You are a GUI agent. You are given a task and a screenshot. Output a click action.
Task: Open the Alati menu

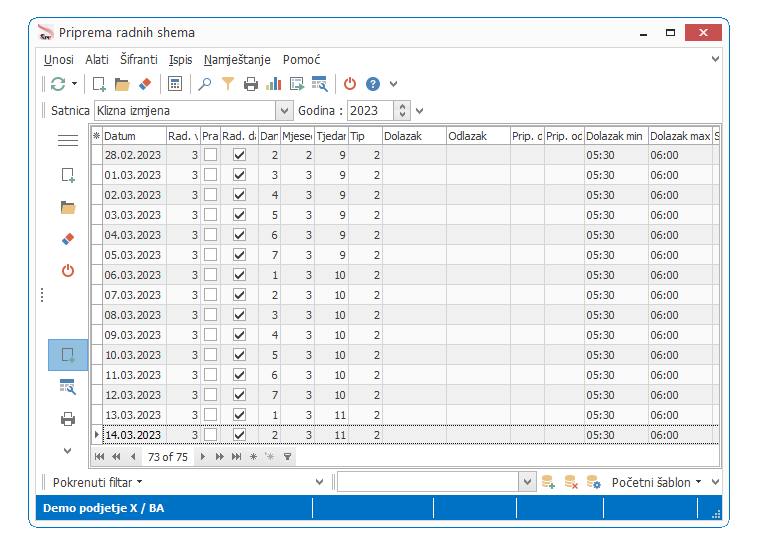(97, 60)
